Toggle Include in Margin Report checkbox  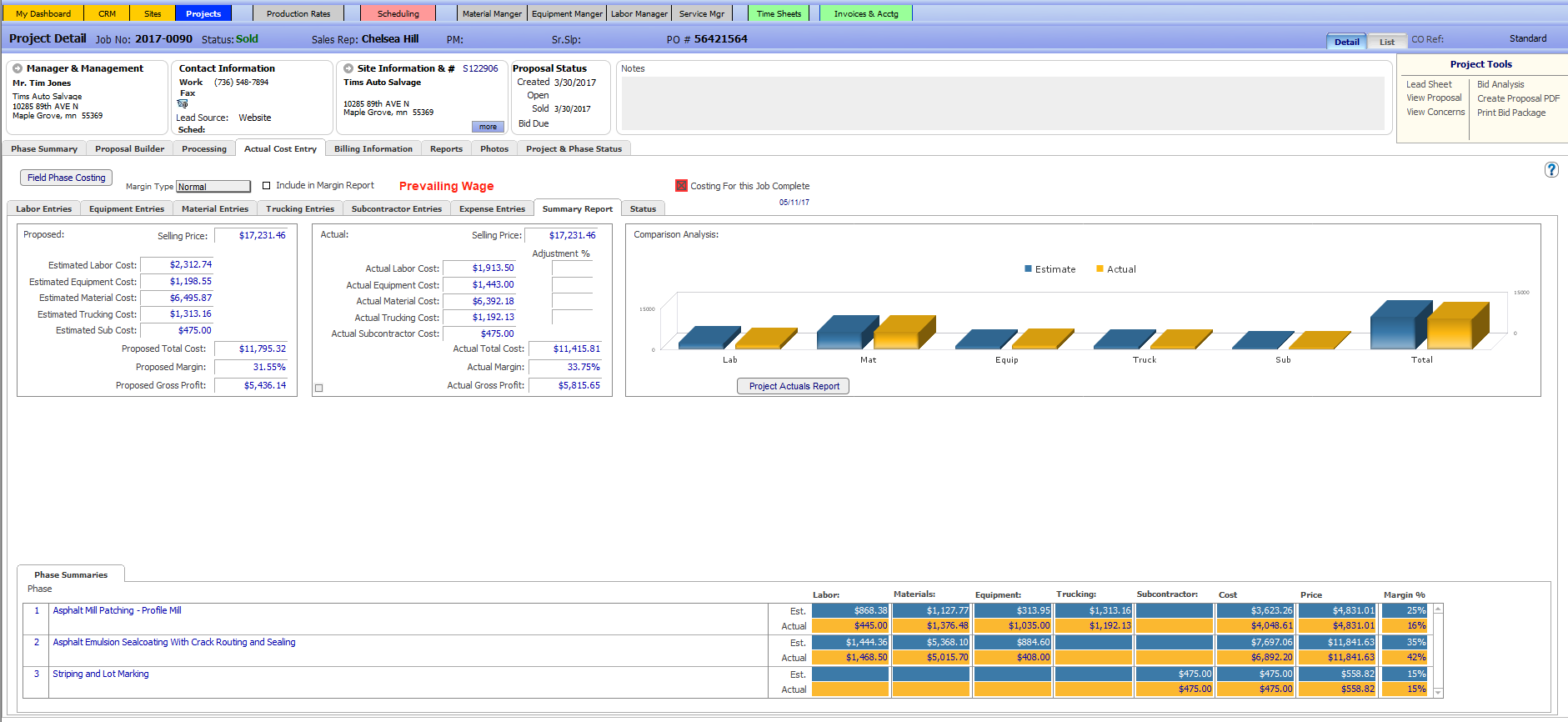[267, 186]
